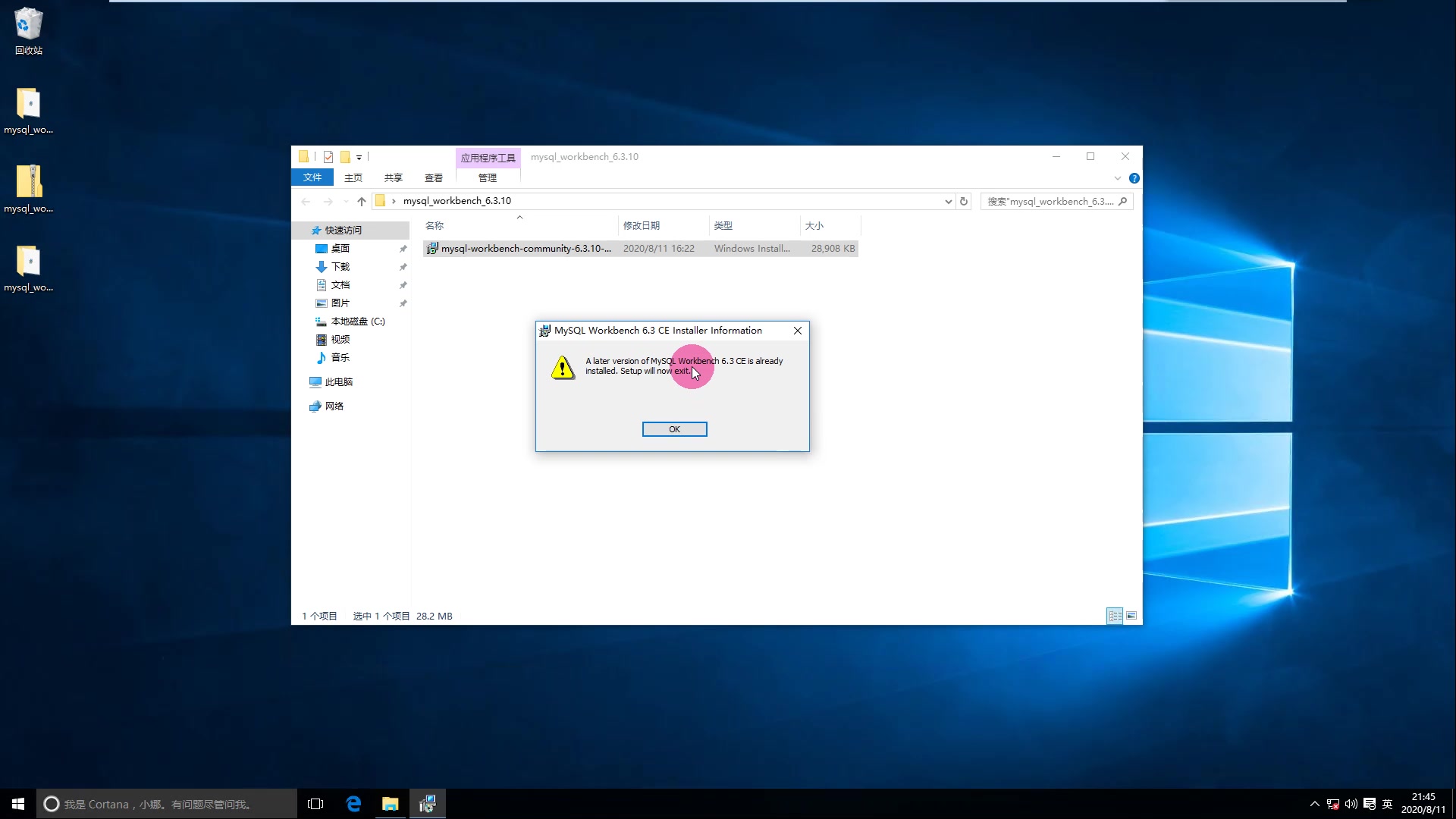This screenshot has width=1456, height=819.
Task: Click the new folder icon in quick access toolbar
Action: click(x=345, y=157)
